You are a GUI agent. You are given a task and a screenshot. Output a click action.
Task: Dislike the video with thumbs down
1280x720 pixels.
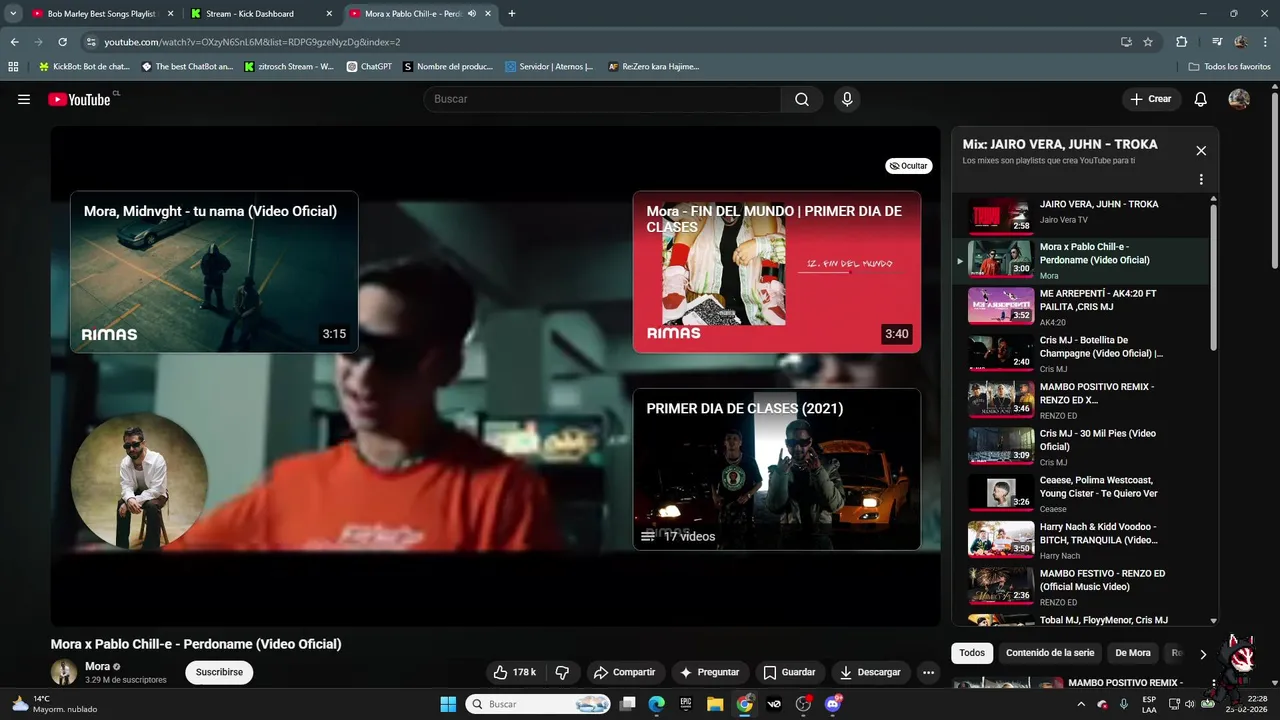(x=562, y=672)
